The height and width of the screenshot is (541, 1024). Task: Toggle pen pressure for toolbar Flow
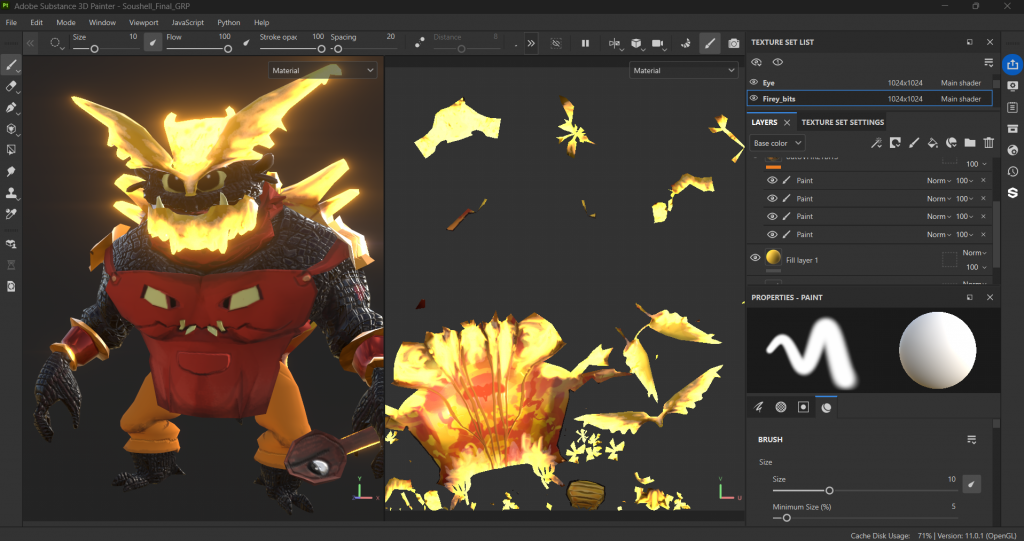(246, 43)
